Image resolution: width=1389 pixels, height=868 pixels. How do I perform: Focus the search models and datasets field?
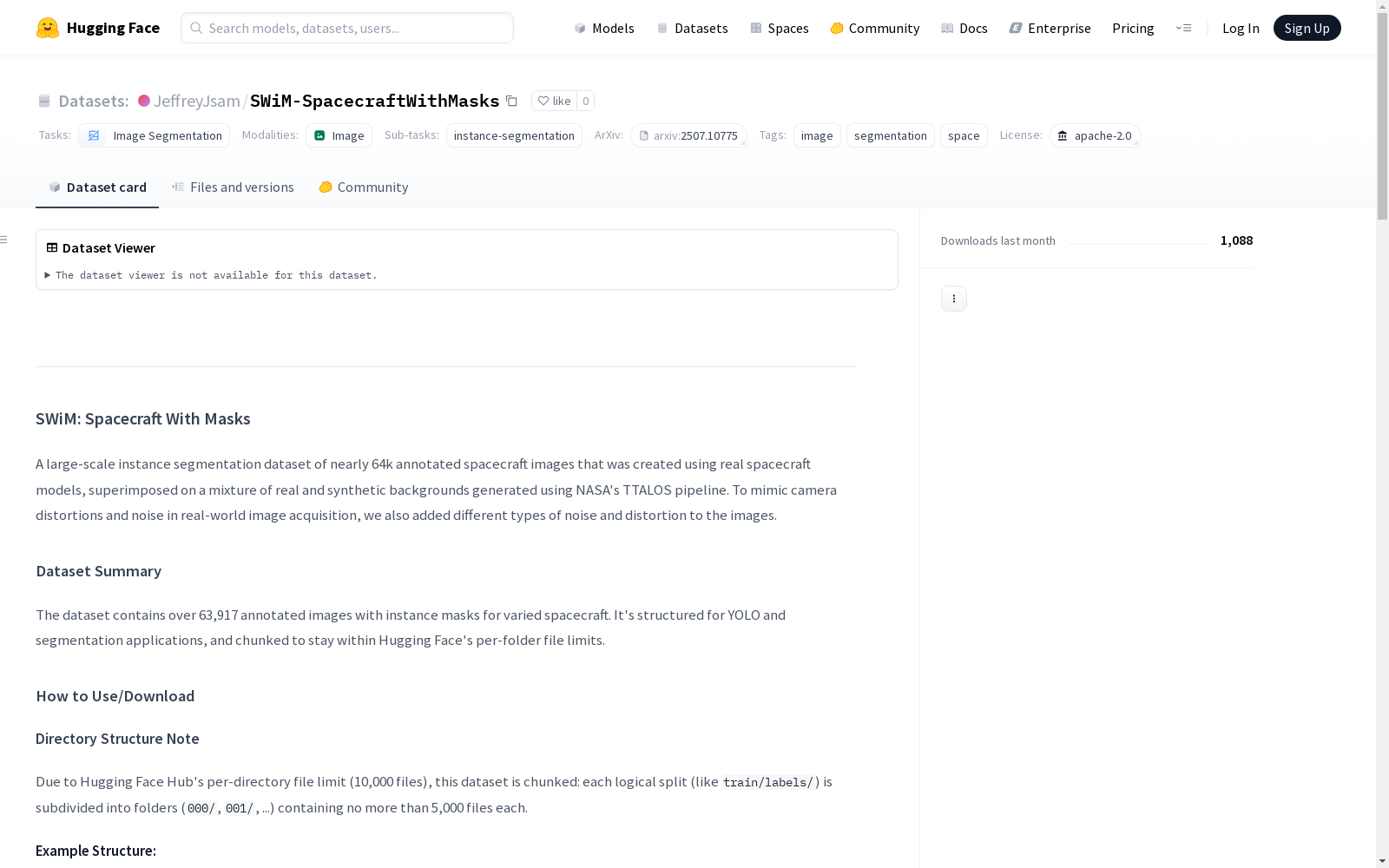tap(347, 28)
